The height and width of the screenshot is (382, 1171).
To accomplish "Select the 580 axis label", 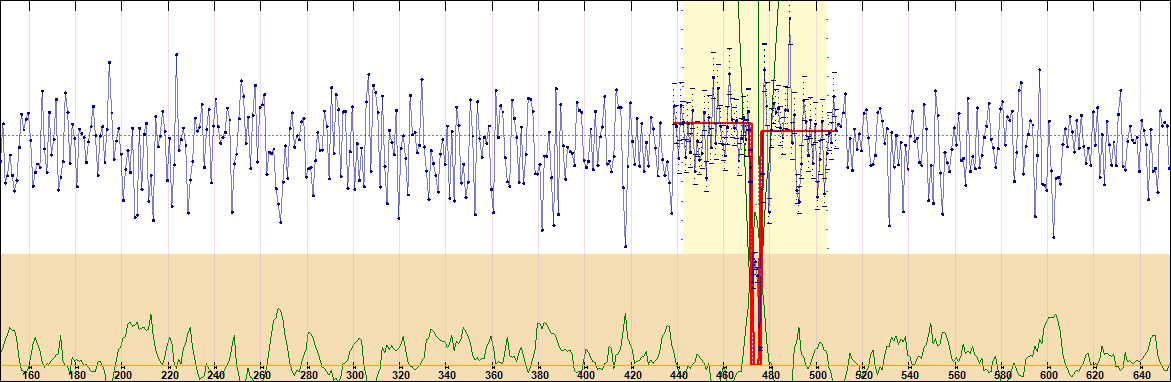I will pyautogui.click(x=1003, y=375).
